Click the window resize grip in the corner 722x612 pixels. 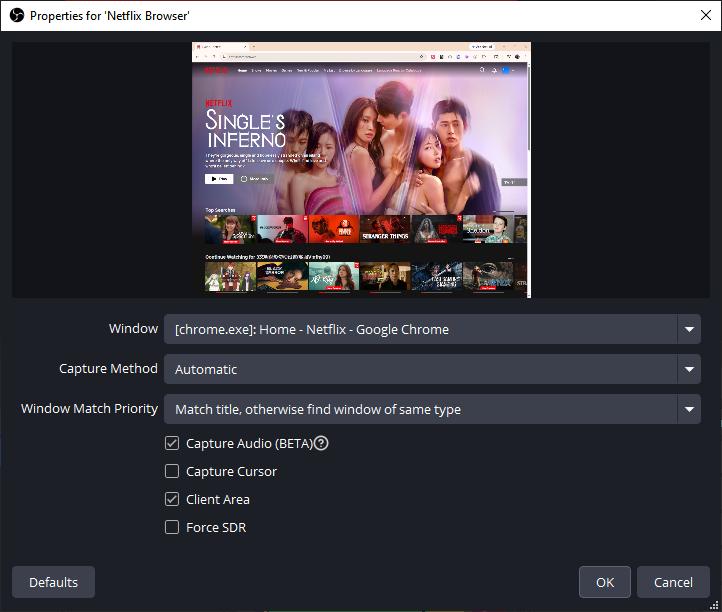click(715, 606)
